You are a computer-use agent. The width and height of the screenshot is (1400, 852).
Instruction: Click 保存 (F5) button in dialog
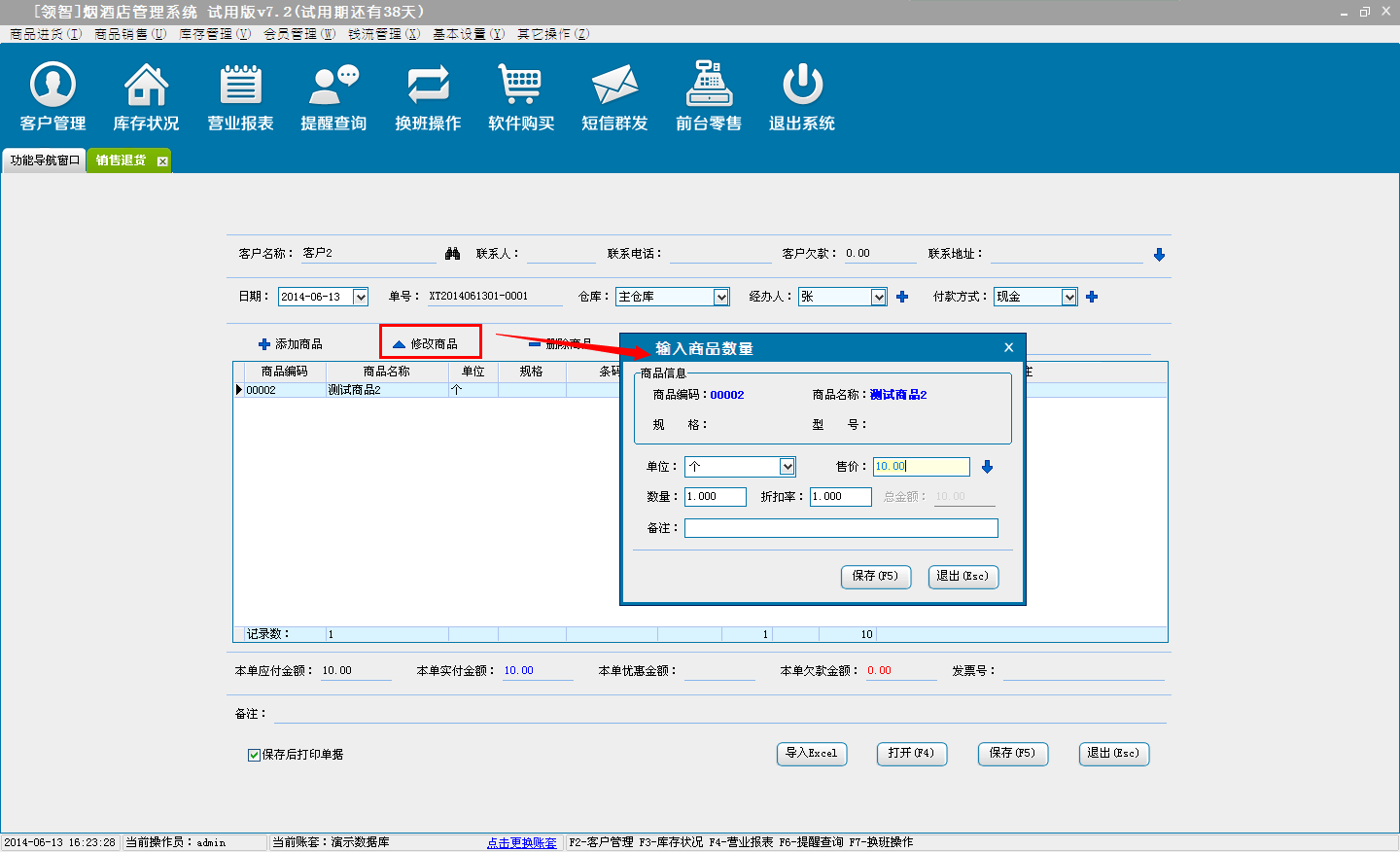point(875,577)
